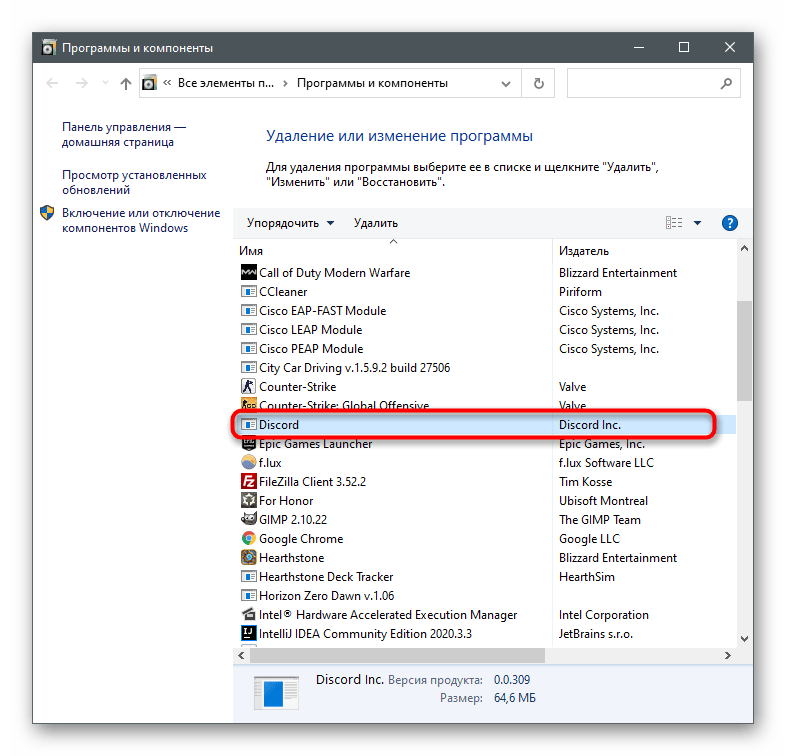This screenshot has height=756, width=786.
Task: Click the HearthSim publisher cell
Action: pyautogui.click(x=586, y=577)
